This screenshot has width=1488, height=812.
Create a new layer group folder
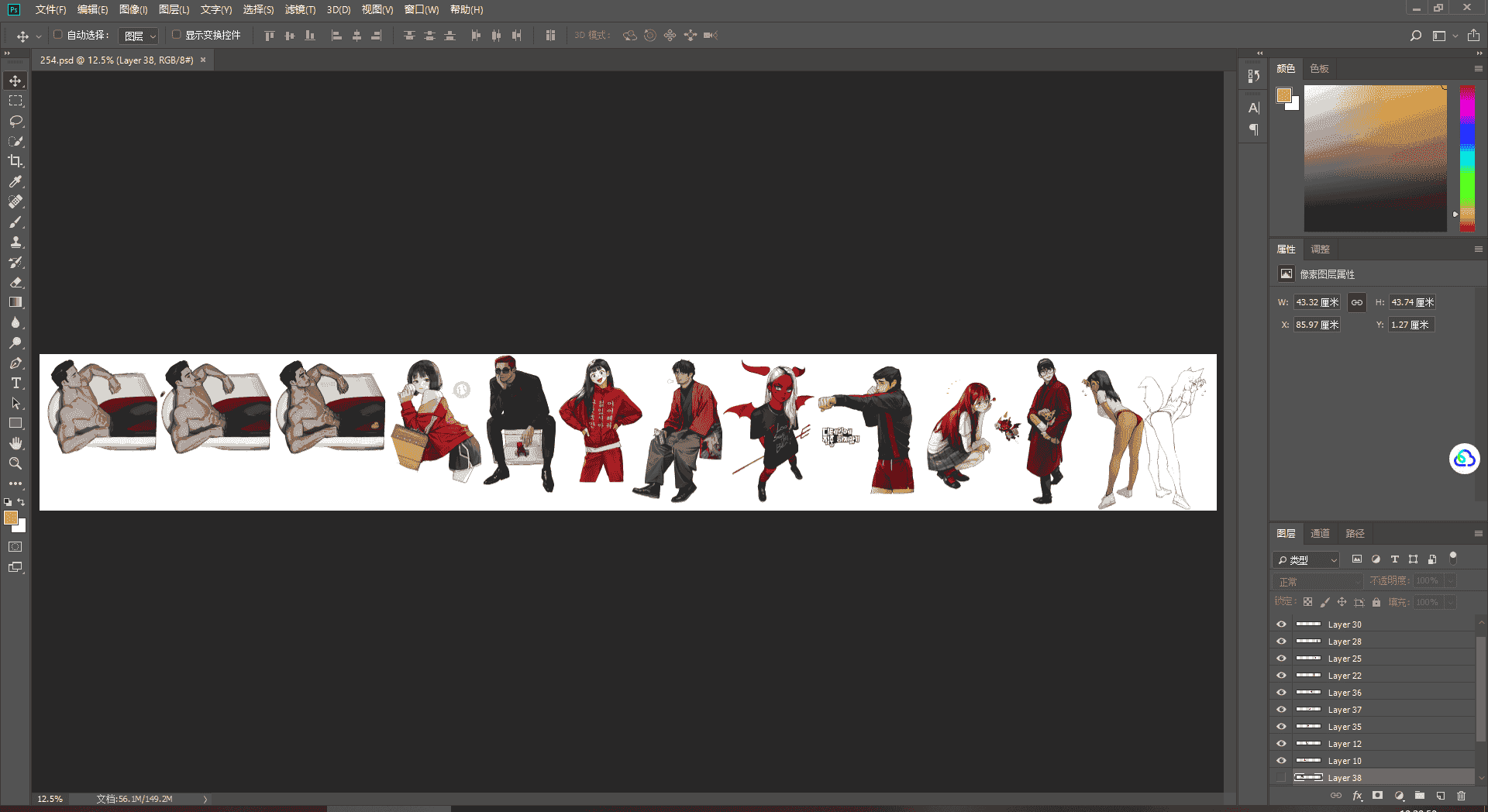click(1420, 796)
